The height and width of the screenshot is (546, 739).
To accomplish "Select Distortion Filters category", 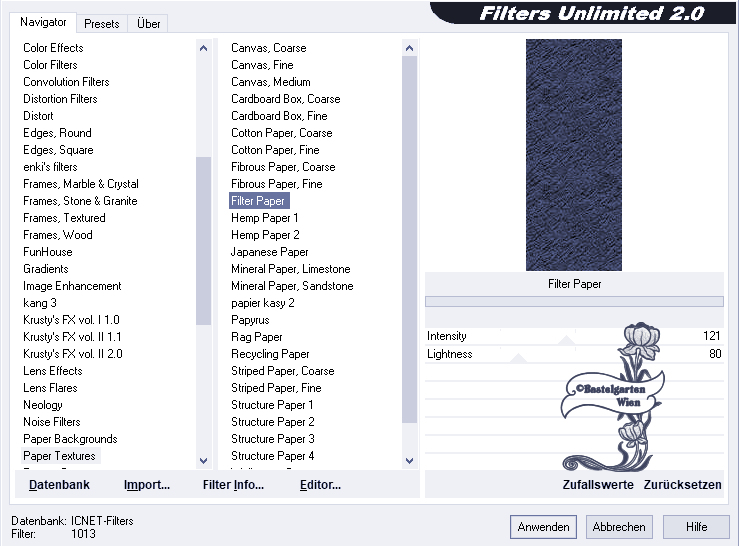I will coord(60,99).
